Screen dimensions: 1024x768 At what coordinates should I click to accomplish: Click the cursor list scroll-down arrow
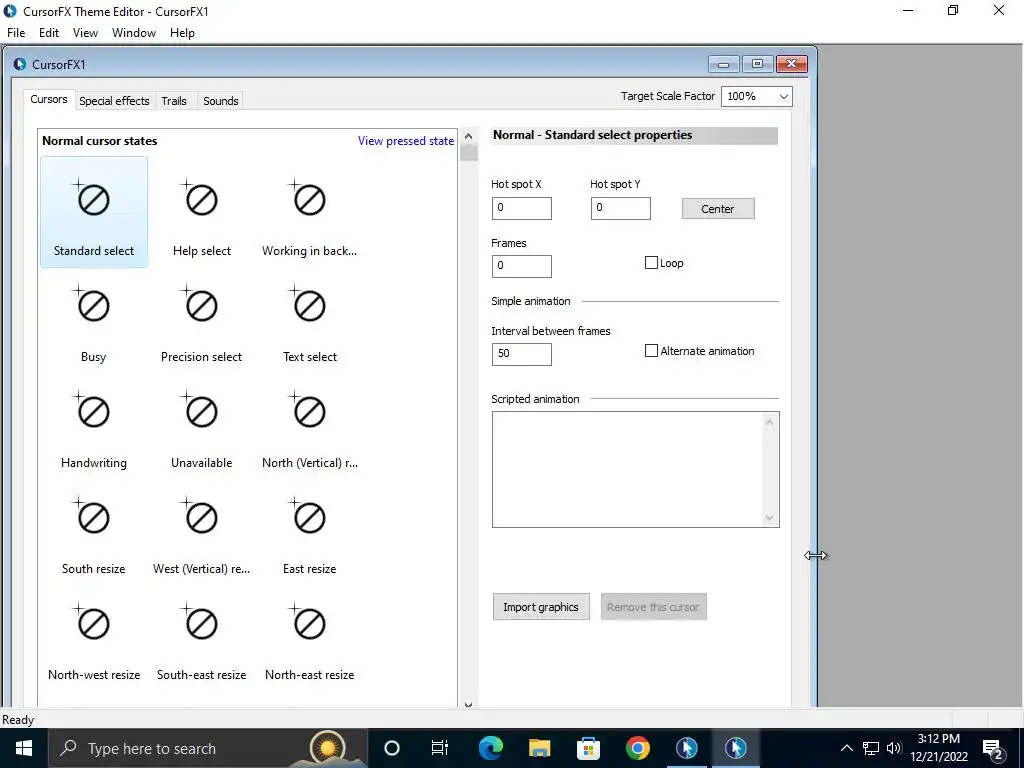(x=468, y=704)
